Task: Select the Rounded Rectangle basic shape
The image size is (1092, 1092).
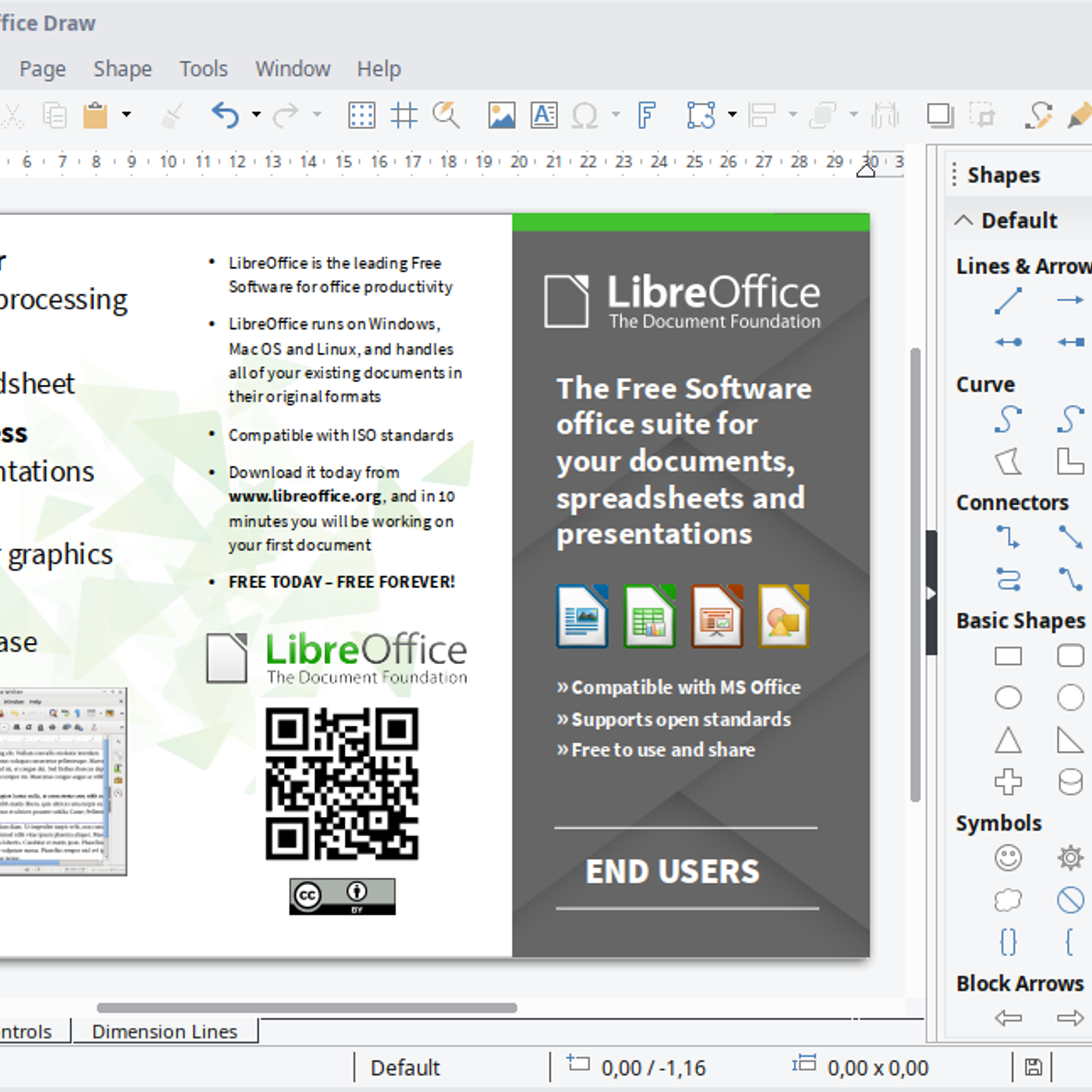Action: coord(1070,656)
